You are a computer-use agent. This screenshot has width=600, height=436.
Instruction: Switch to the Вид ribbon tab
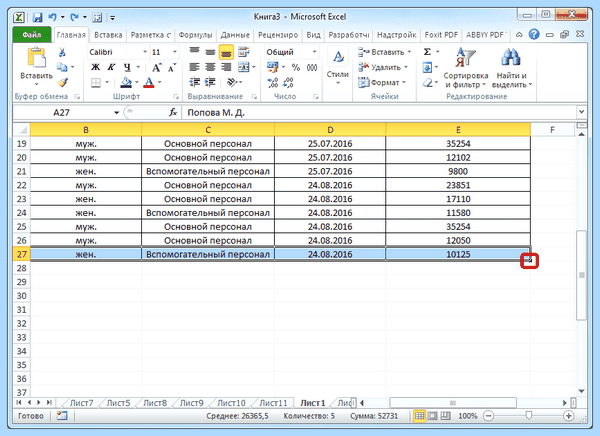[313, 35]
